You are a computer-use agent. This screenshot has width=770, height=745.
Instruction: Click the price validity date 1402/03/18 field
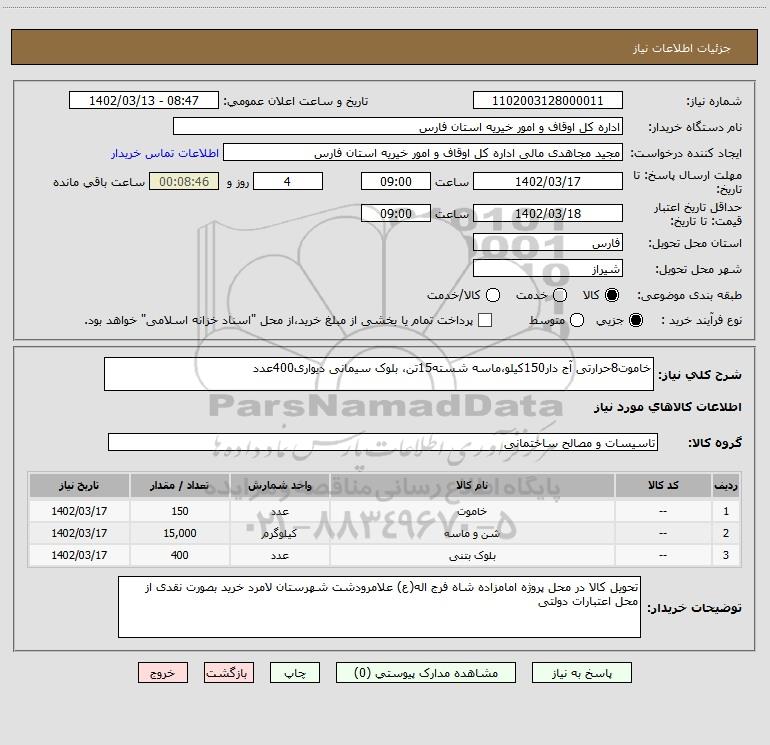click(548, 214)
